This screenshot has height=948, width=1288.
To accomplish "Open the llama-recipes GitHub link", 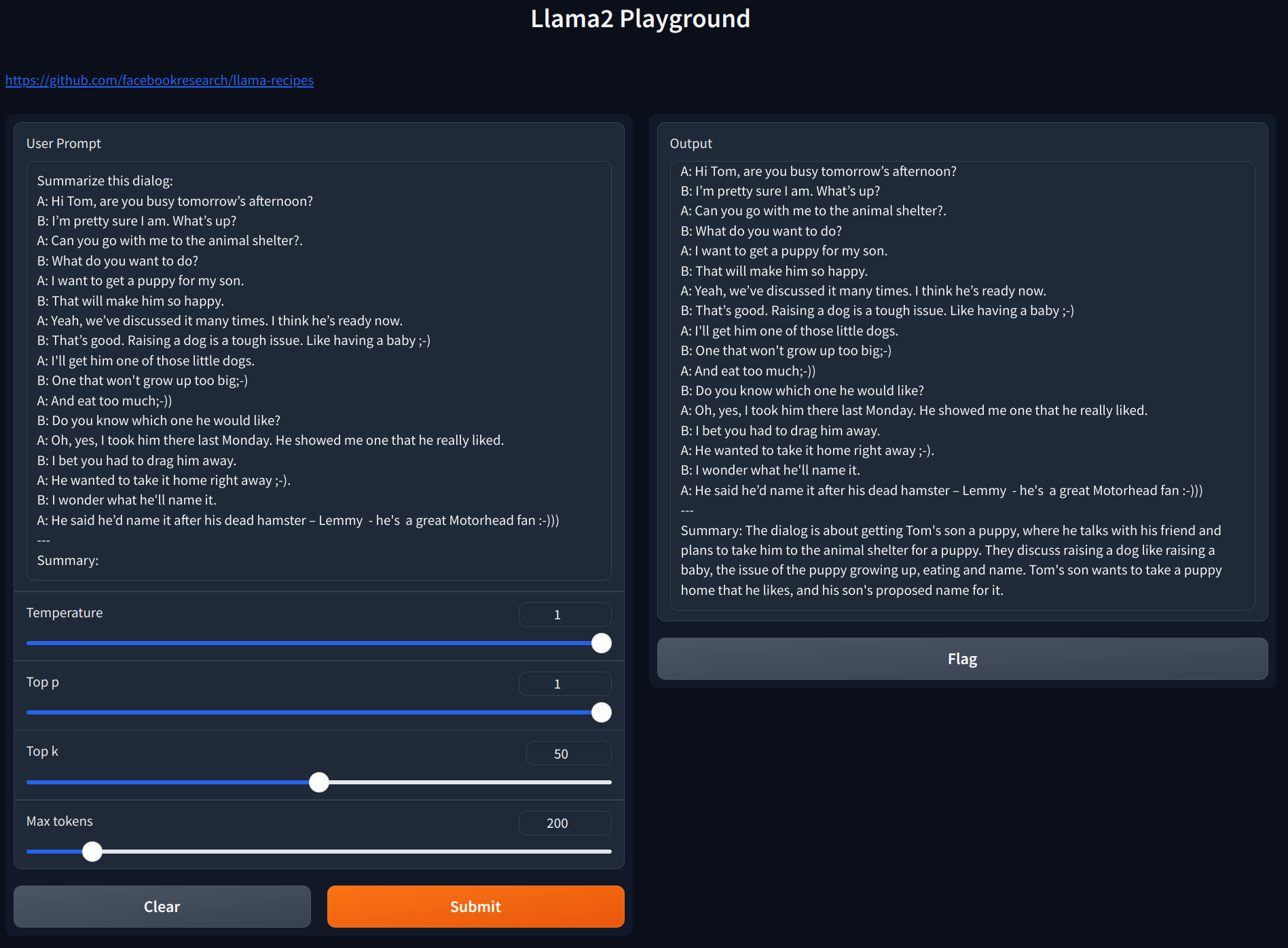I will [160, 80].
